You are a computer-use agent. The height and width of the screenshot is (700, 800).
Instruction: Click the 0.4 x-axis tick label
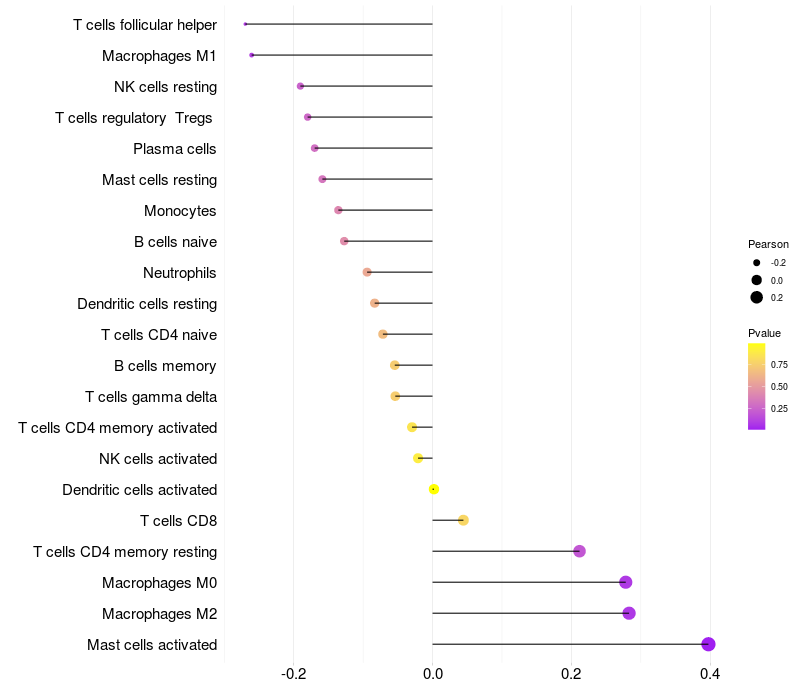(x=710, y=674)
